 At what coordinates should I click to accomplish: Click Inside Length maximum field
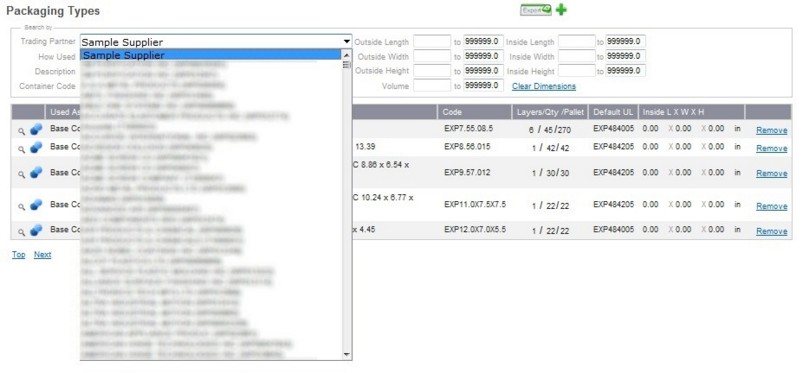(x=625, y=42)
